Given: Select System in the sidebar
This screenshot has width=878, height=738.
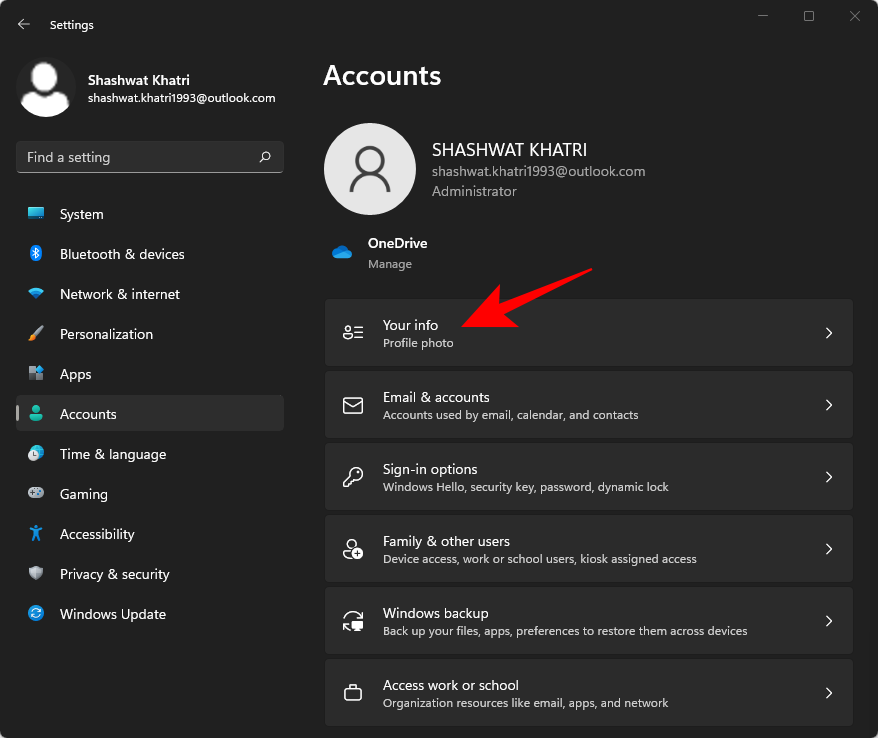Looking at the screenshot, I should [x=80, y=214].
